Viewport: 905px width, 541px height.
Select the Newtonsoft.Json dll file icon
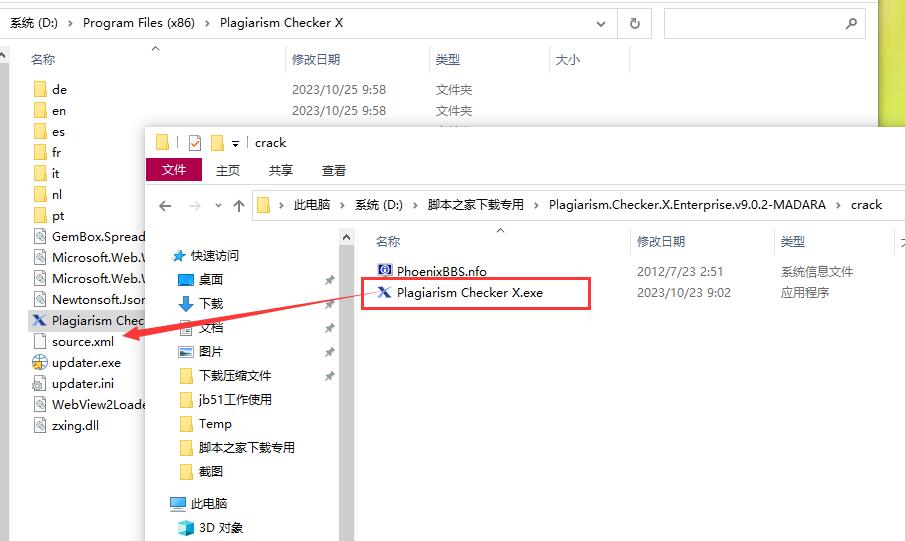coord(40,299)
